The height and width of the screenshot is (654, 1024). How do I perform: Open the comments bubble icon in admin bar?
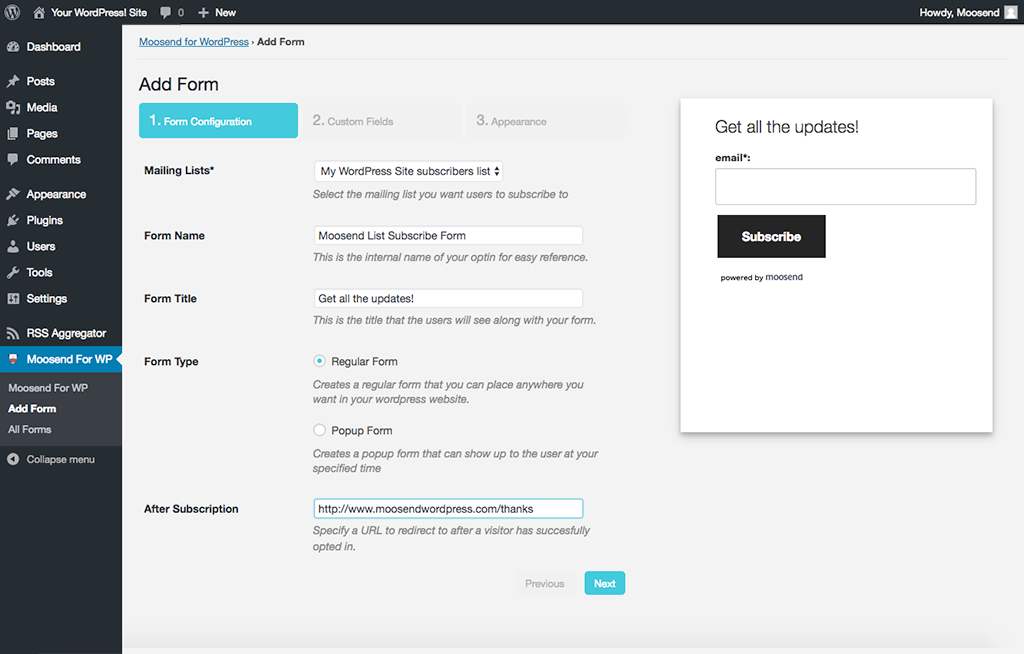click(166, 12)
